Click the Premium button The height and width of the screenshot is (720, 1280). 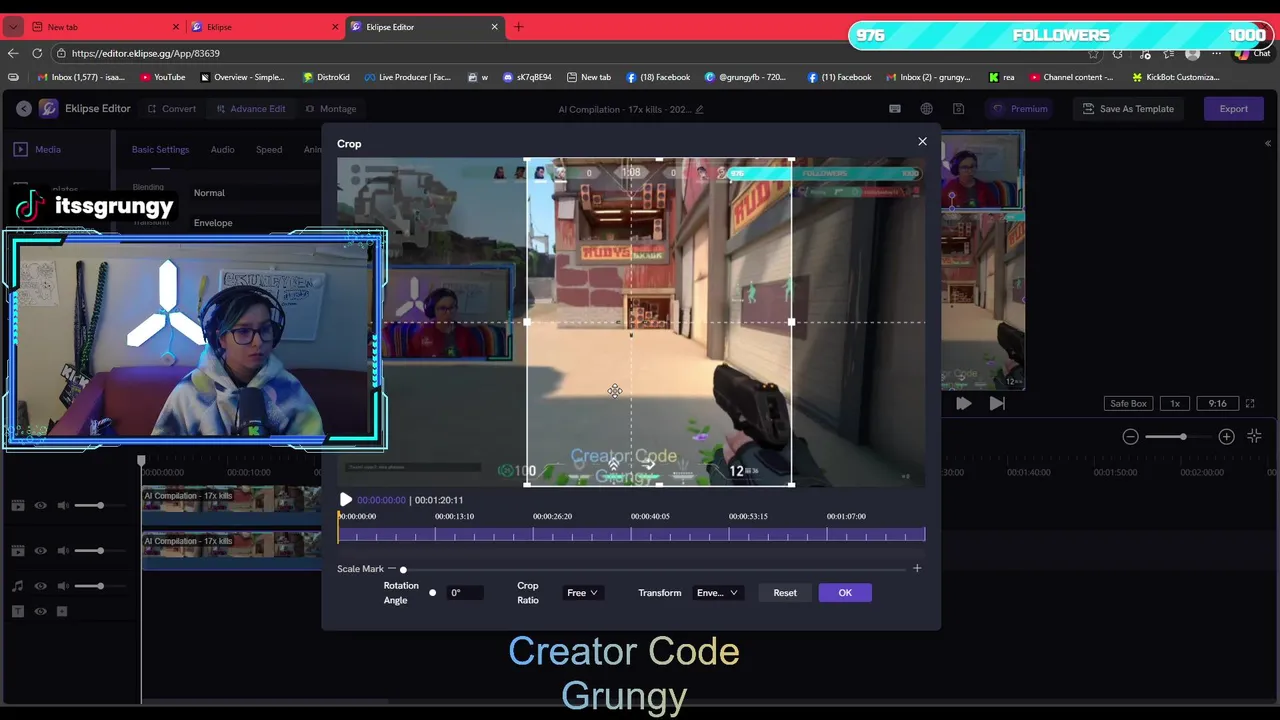1020,109
